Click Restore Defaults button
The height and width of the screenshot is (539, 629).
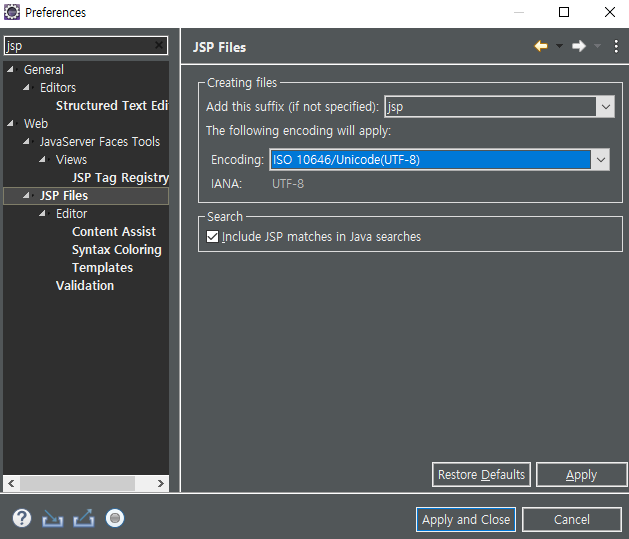(481, 474)
